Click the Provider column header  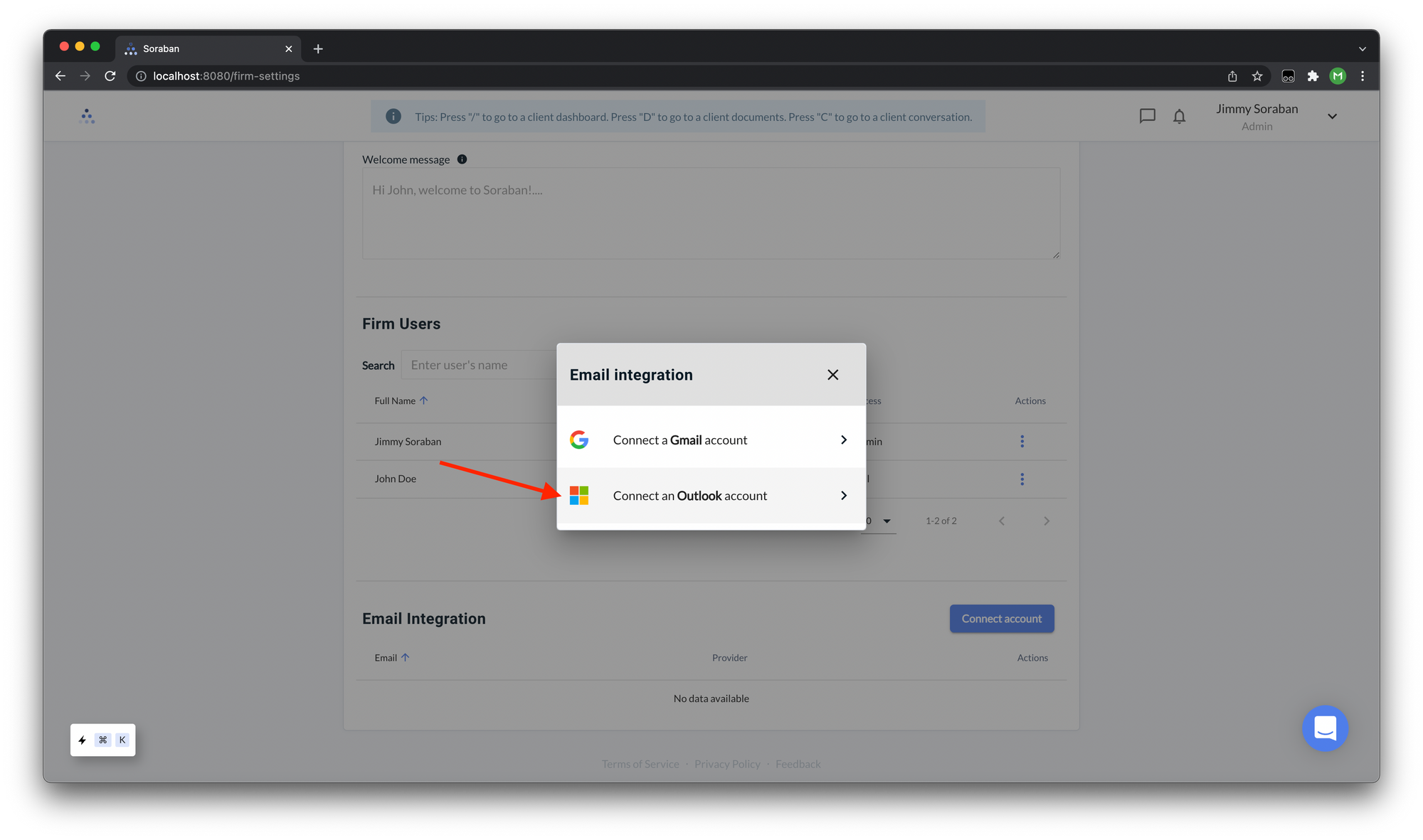tap(729, 658)
